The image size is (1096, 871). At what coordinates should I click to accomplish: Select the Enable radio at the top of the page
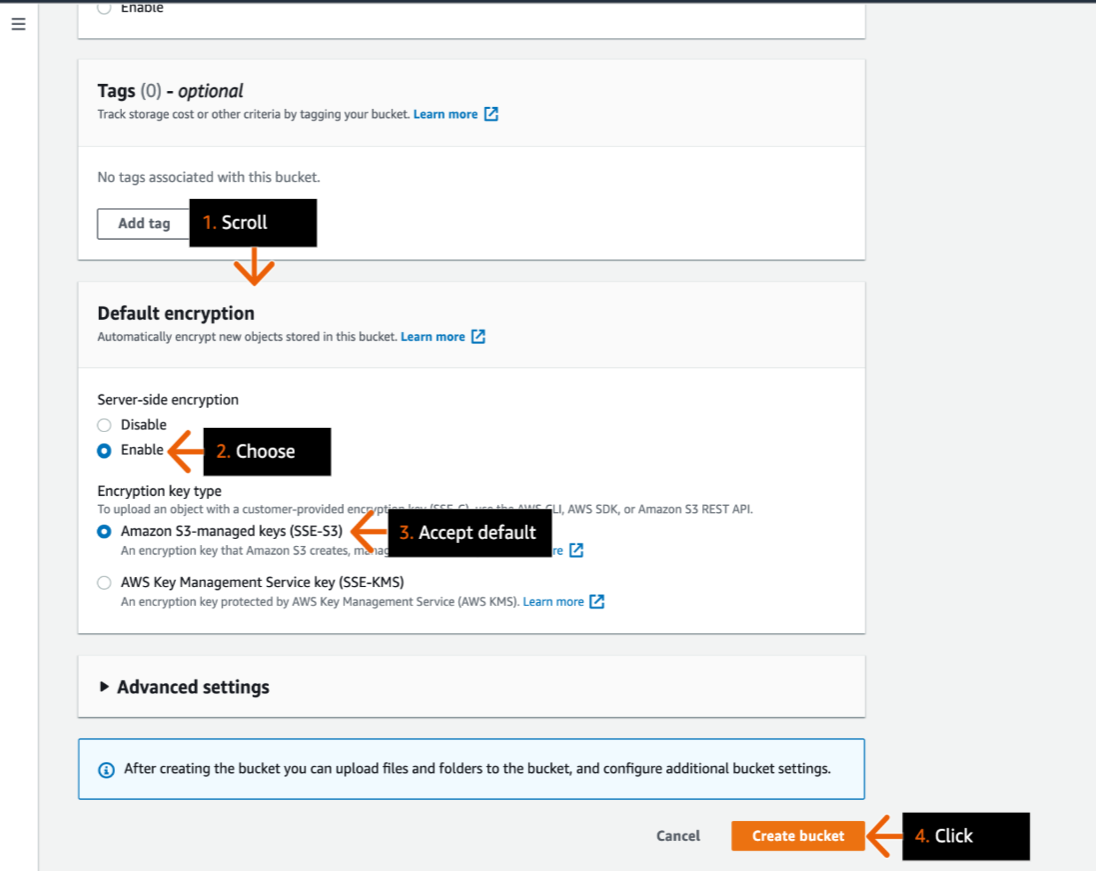pos(104,7)
